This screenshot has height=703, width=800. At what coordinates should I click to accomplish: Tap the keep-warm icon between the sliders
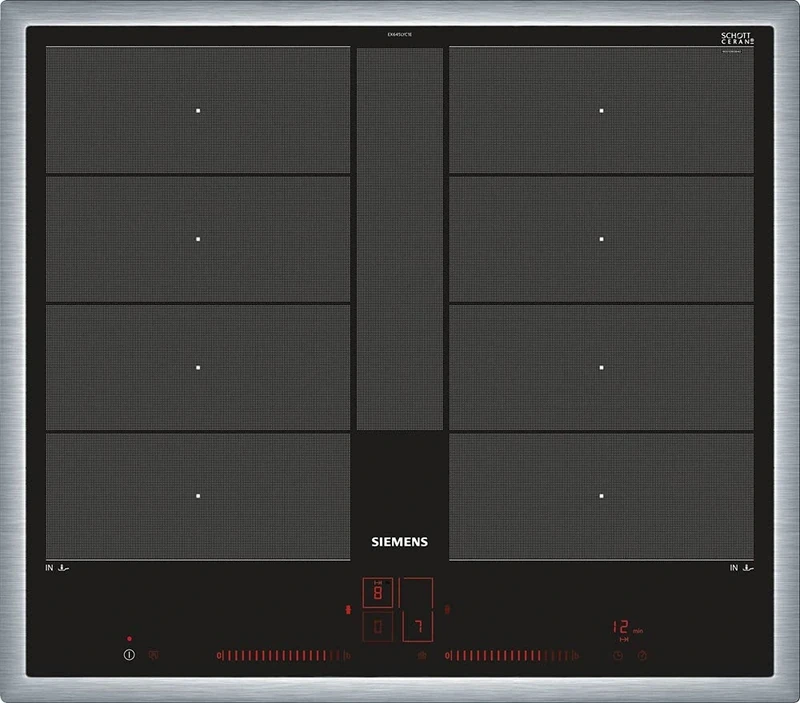coord(421,656)
